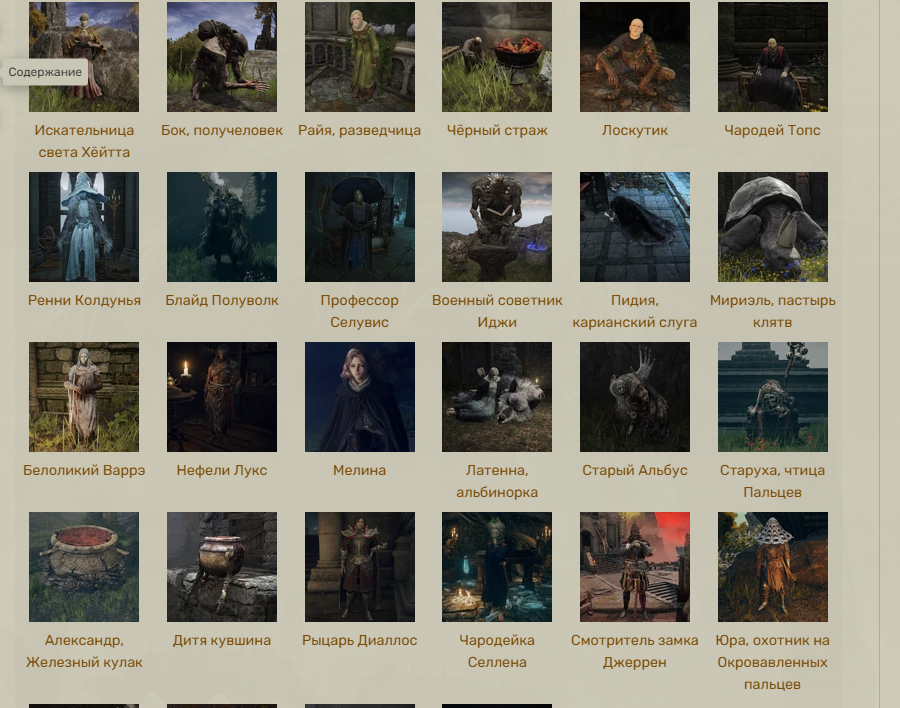Click the Старый Альбус portrait
This screenshot has width=900, height=708.
click(634, 397)
